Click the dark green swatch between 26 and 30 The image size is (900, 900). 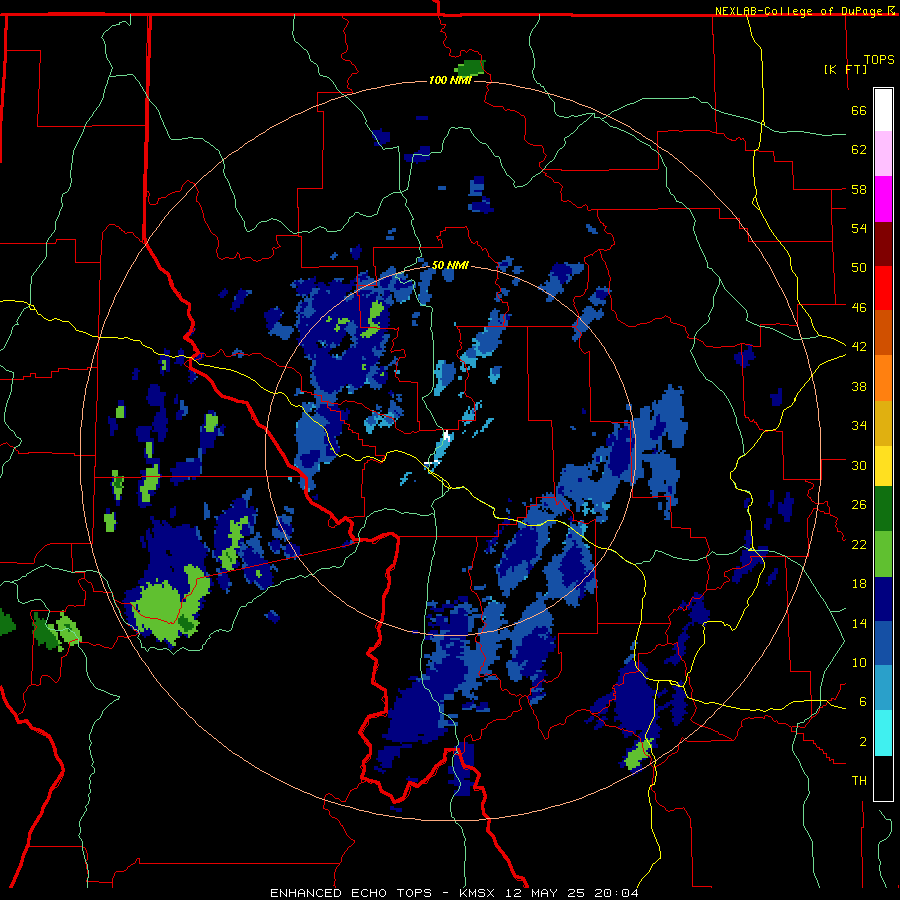(883, 509)
